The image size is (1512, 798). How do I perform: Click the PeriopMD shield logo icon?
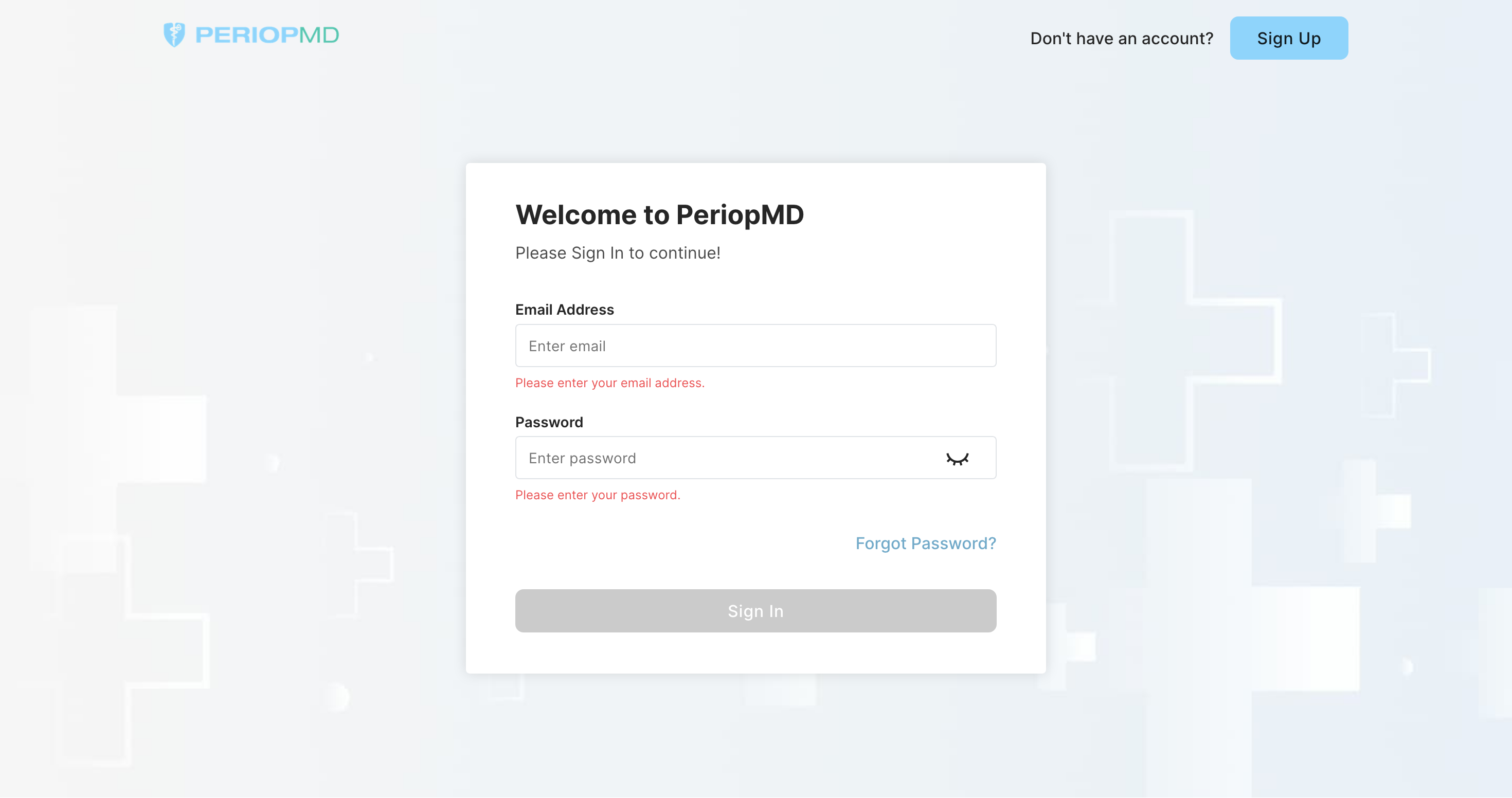click(174, 34)
